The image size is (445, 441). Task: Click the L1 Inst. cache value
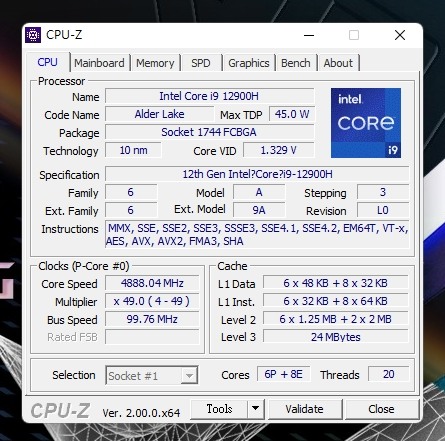click(x=336, y=301)
